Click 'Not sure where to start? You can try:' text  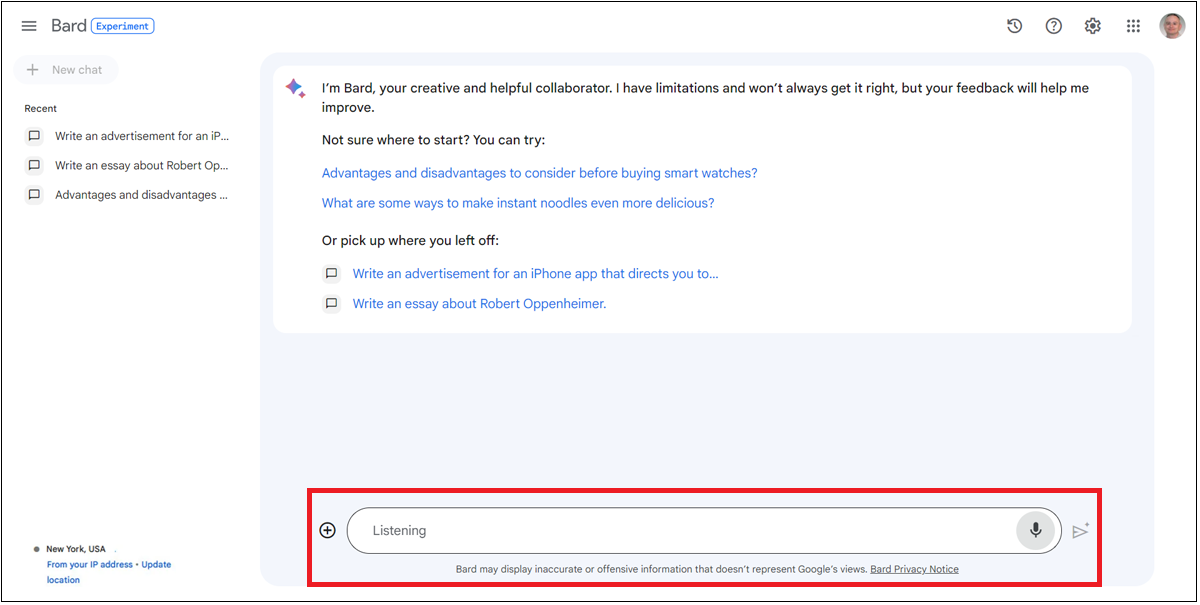[x=433, y=140]
